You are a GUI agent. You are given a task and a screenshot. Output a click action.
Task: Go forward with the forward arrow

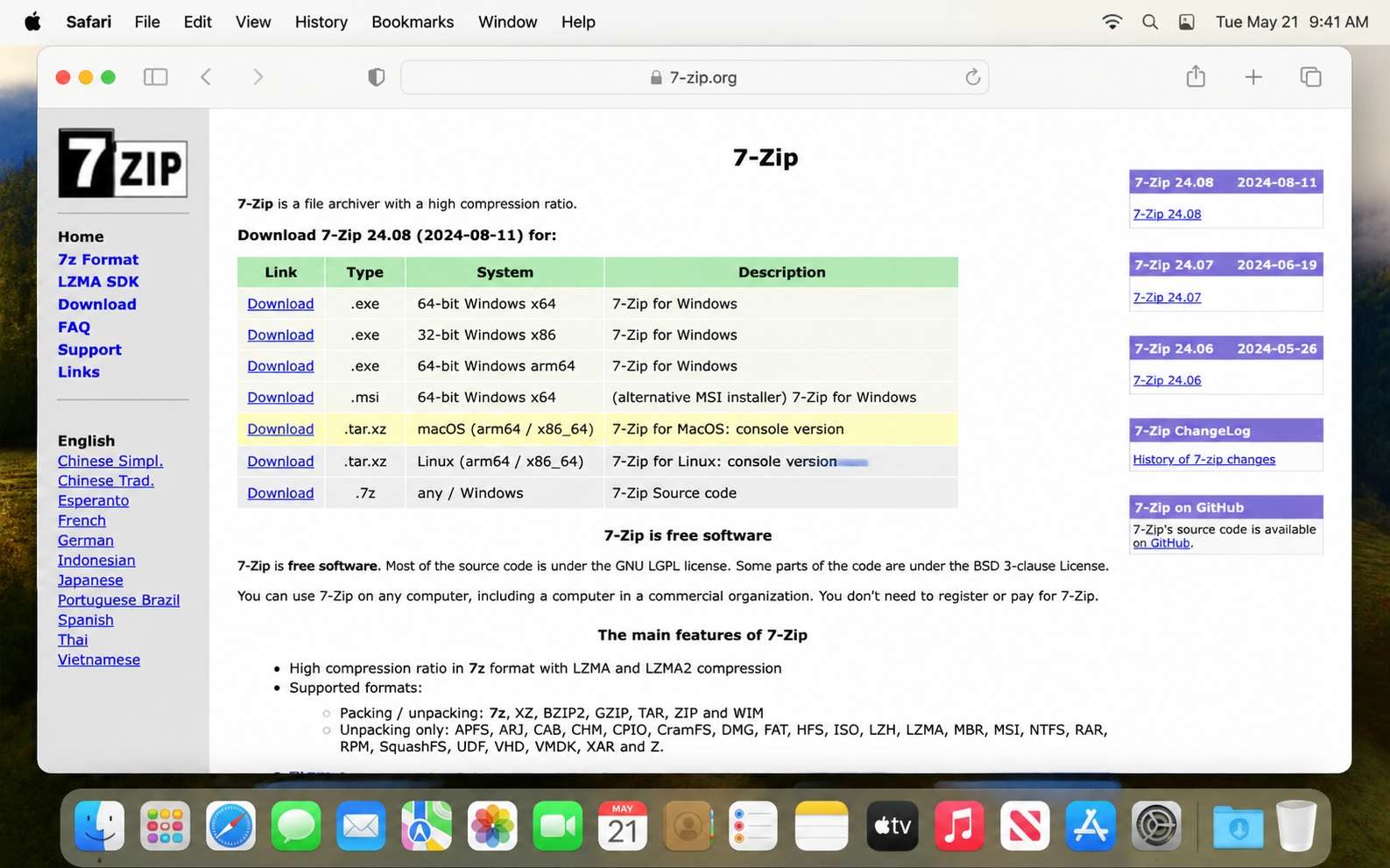pos(258,77)
